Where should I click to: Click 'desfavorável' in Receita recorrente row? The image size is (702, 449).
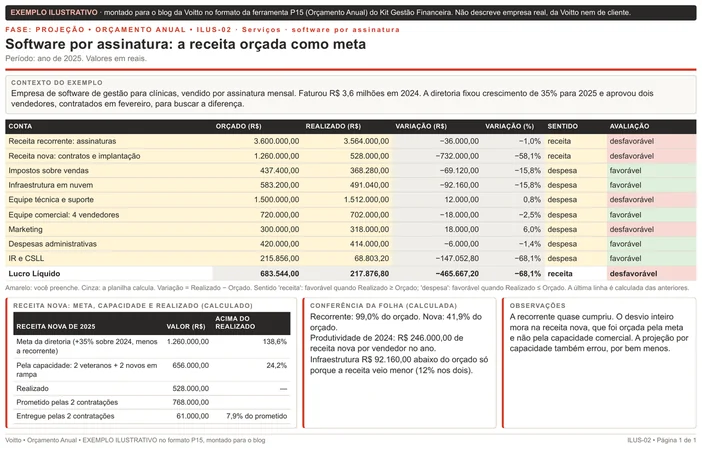pos(631,141)
